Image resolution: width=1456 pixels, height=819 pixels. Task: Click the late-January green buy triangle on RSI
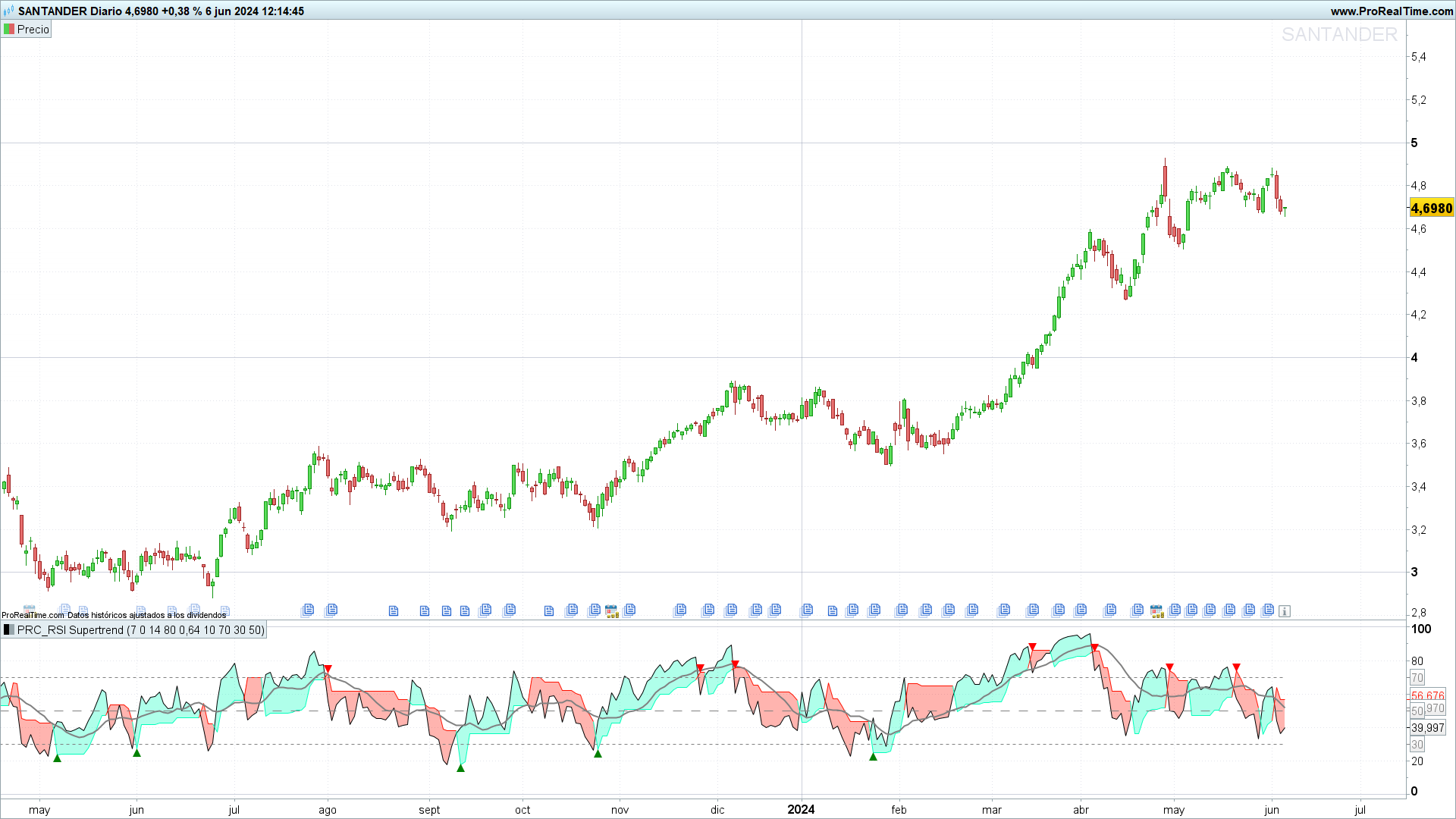coord(873,757)
